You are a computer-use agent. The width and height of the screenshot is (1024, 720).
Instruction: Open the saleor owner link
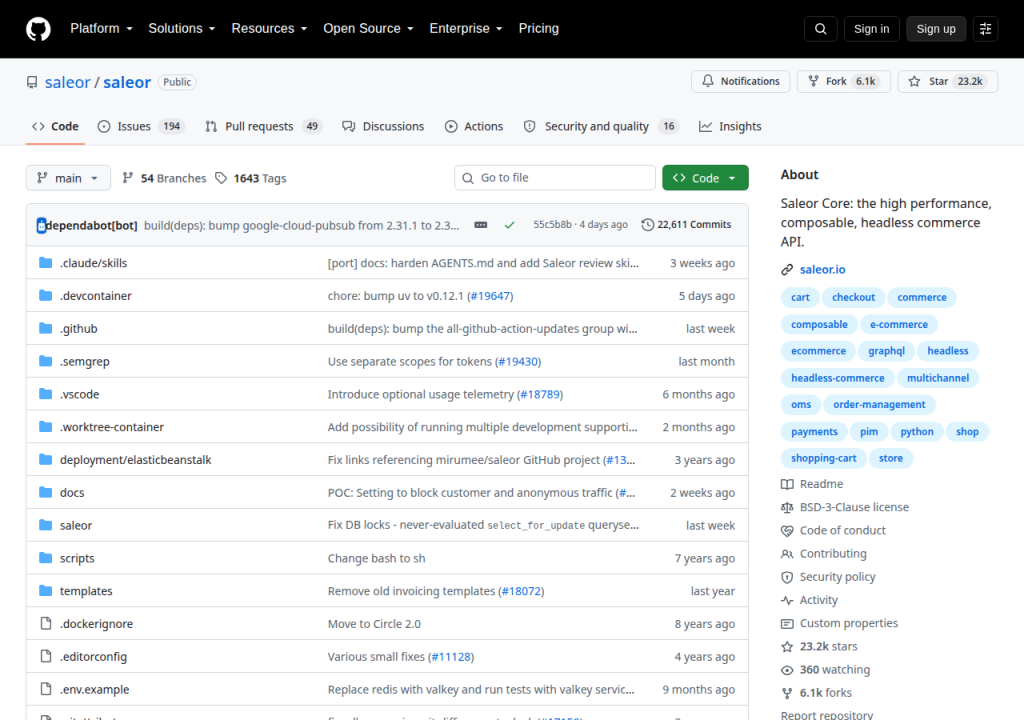67,82
